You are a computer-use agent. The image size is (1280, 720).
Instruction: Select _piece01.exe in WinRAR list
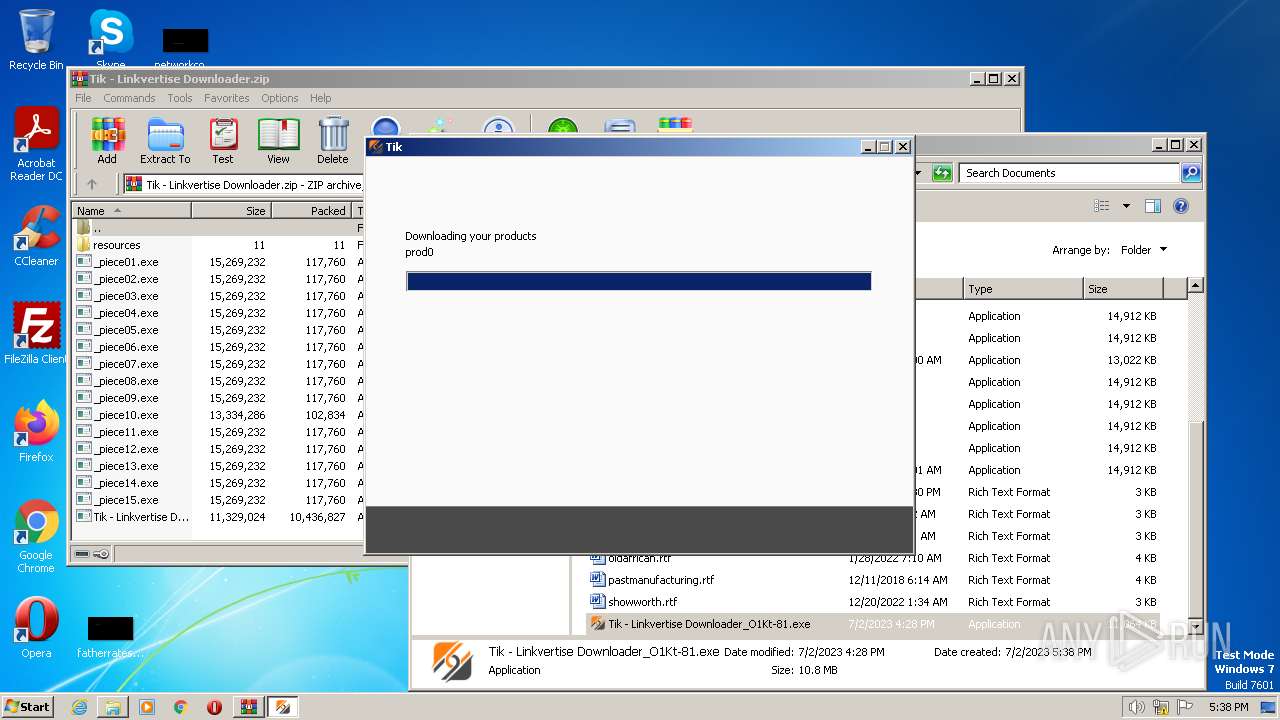tap(125, 262)
